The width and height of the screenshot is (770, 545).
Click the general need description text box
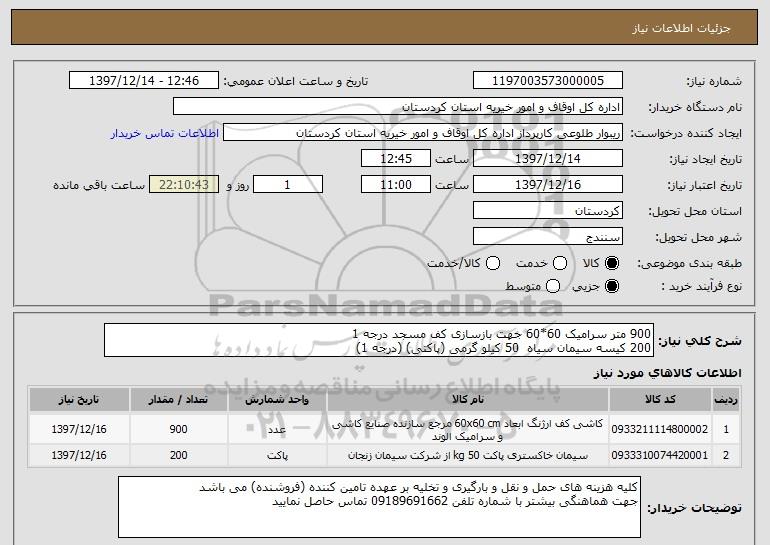[379, 340]
